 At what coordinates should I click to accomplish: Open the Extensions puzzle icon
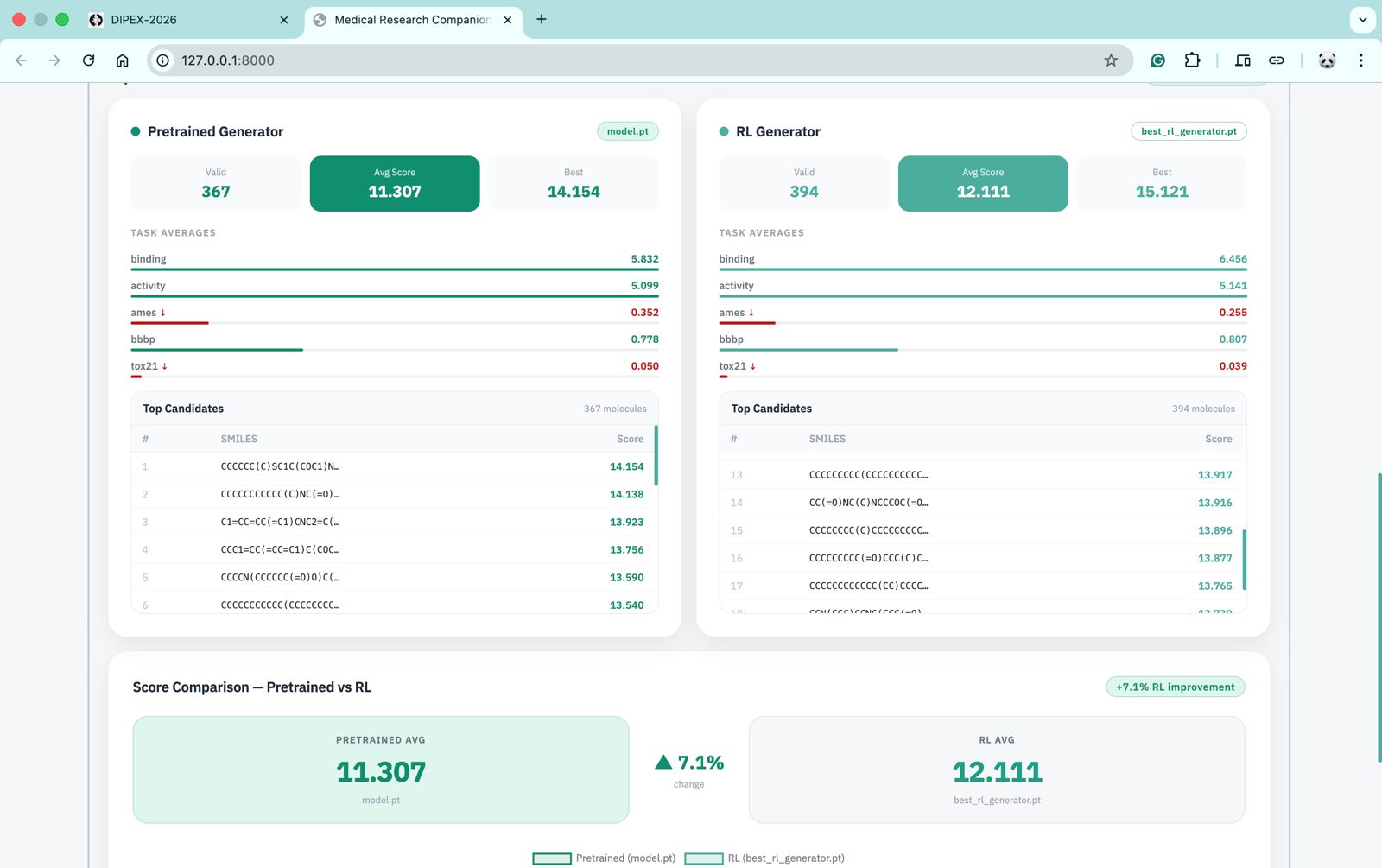(1192, 60)
